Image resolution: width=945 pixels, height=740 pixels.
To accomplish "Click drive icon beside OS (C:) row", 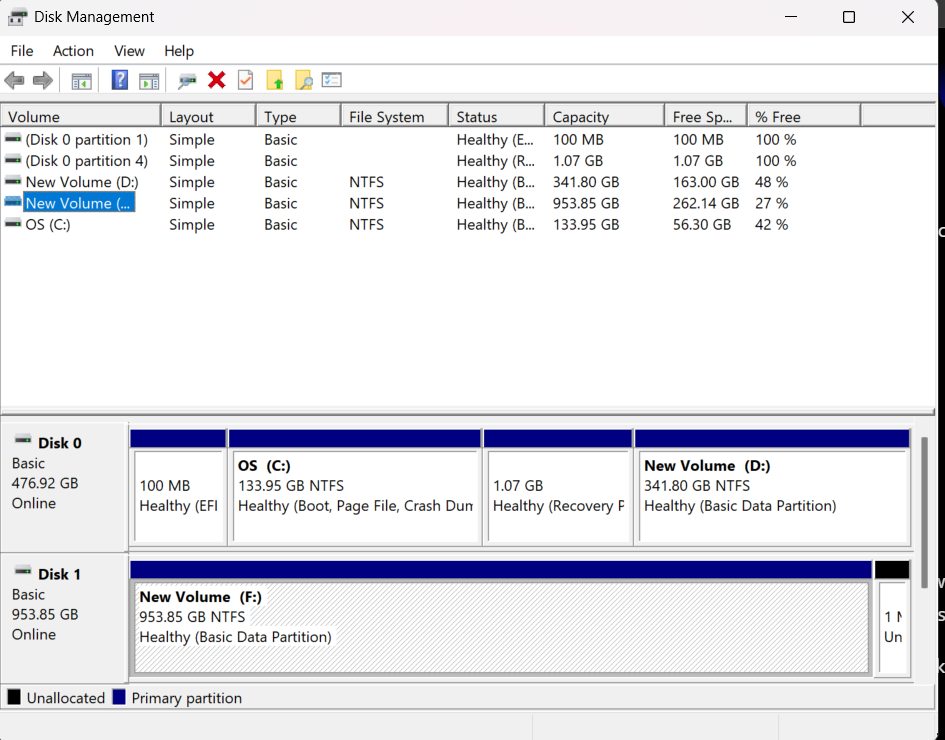I will (13, 224).
